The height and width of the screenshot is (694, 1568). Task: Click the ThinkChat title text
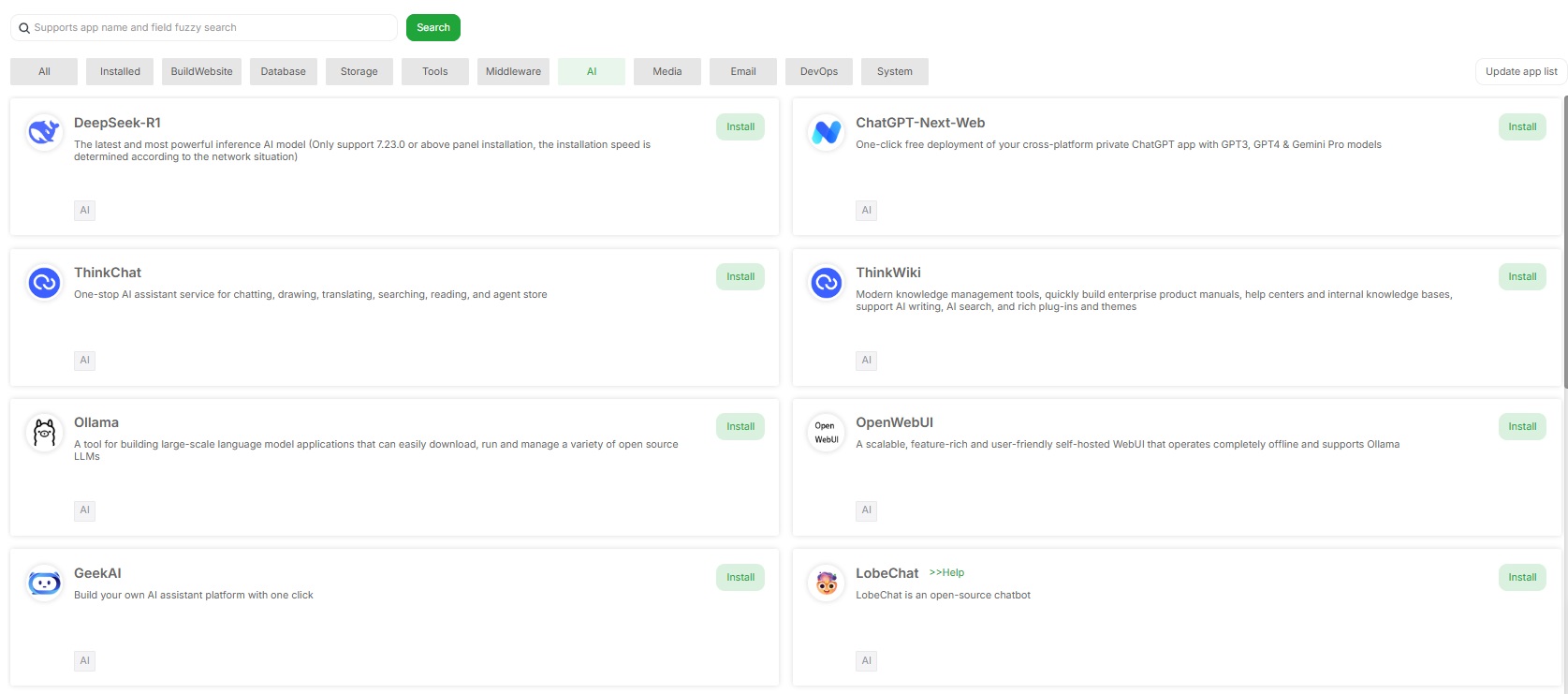click(108, 273)
